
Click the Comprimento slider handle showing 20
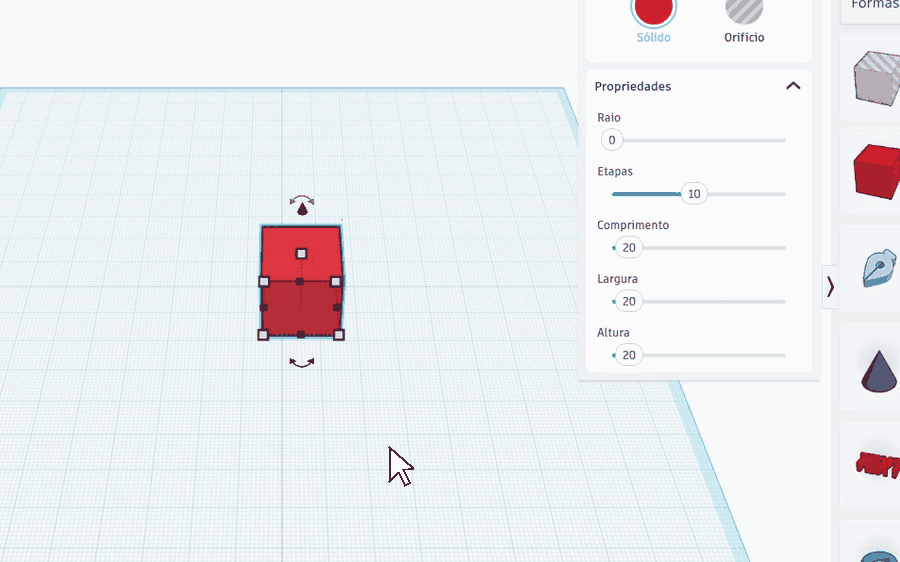pos(629,247)
